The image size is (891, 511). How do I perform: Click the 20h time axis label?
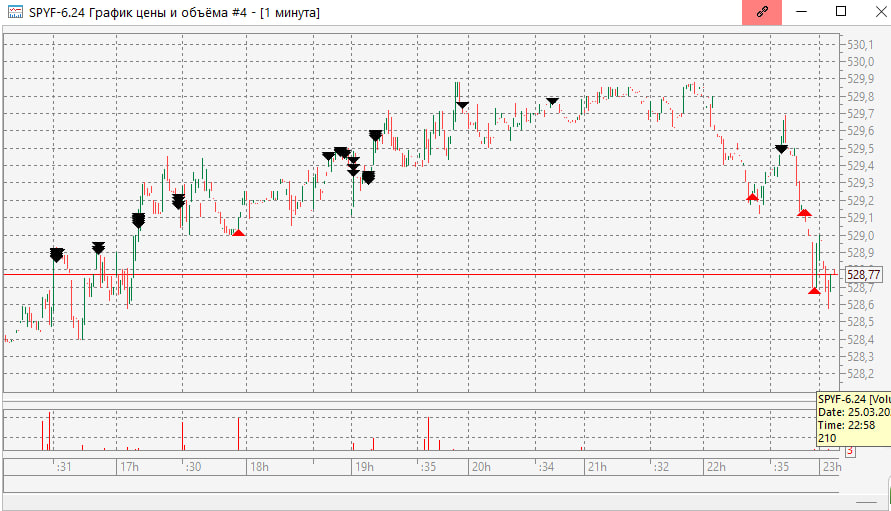pos(481,467)
